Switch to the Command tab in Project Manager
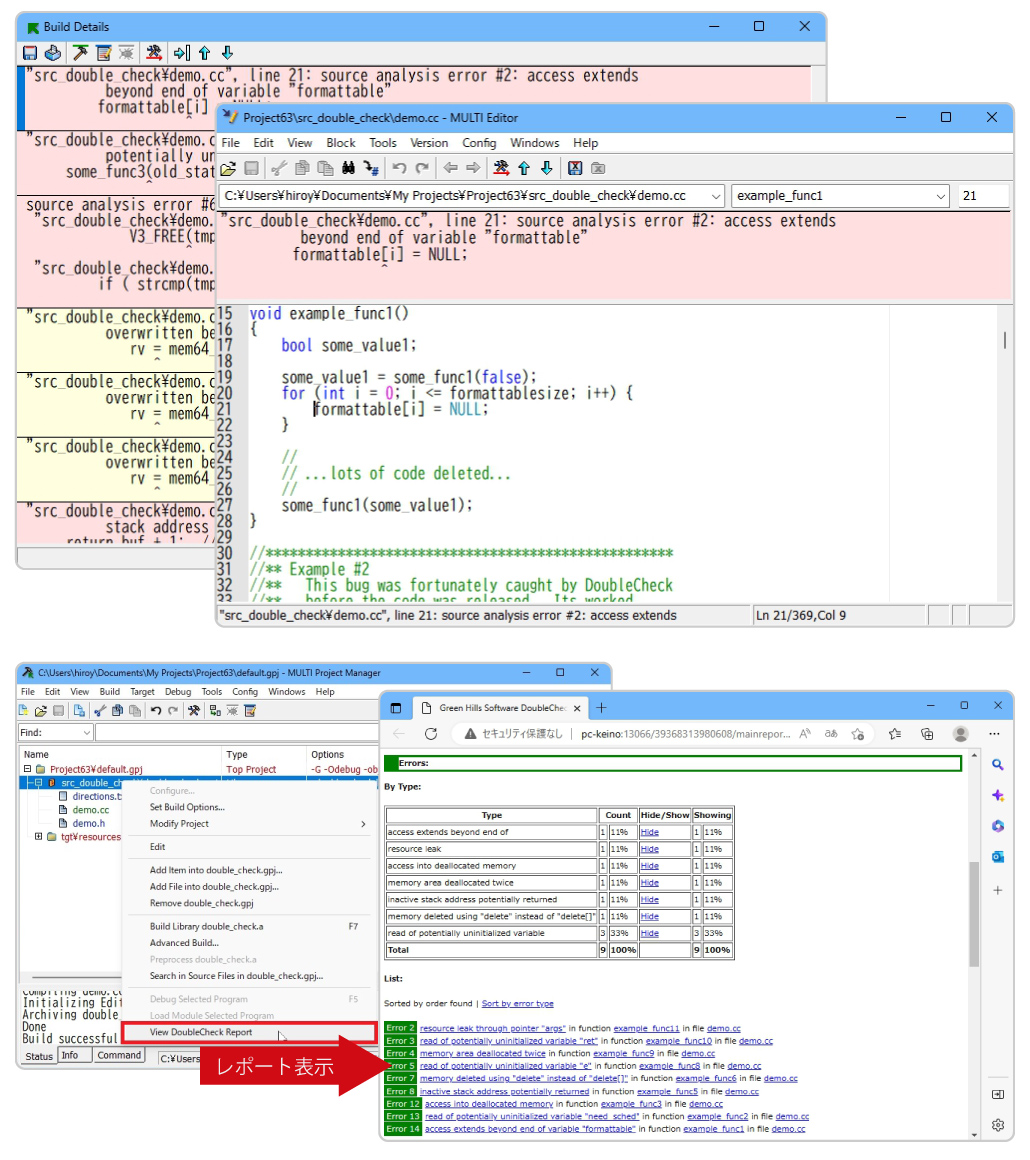1030x1160 pixels. click(x=119, y=1056)
